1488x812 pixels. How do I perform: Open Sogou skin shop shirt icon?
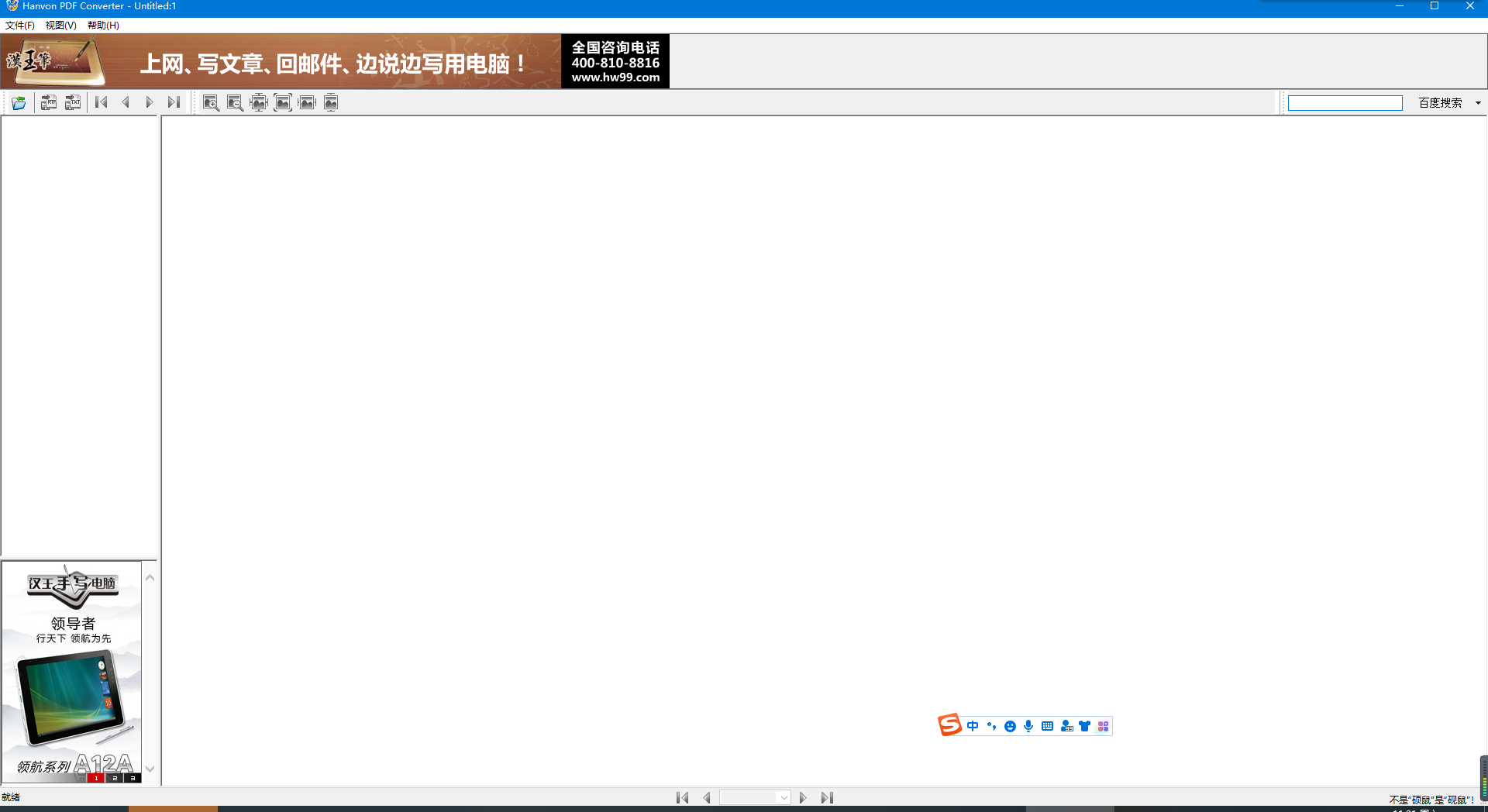pos(1084,726)
